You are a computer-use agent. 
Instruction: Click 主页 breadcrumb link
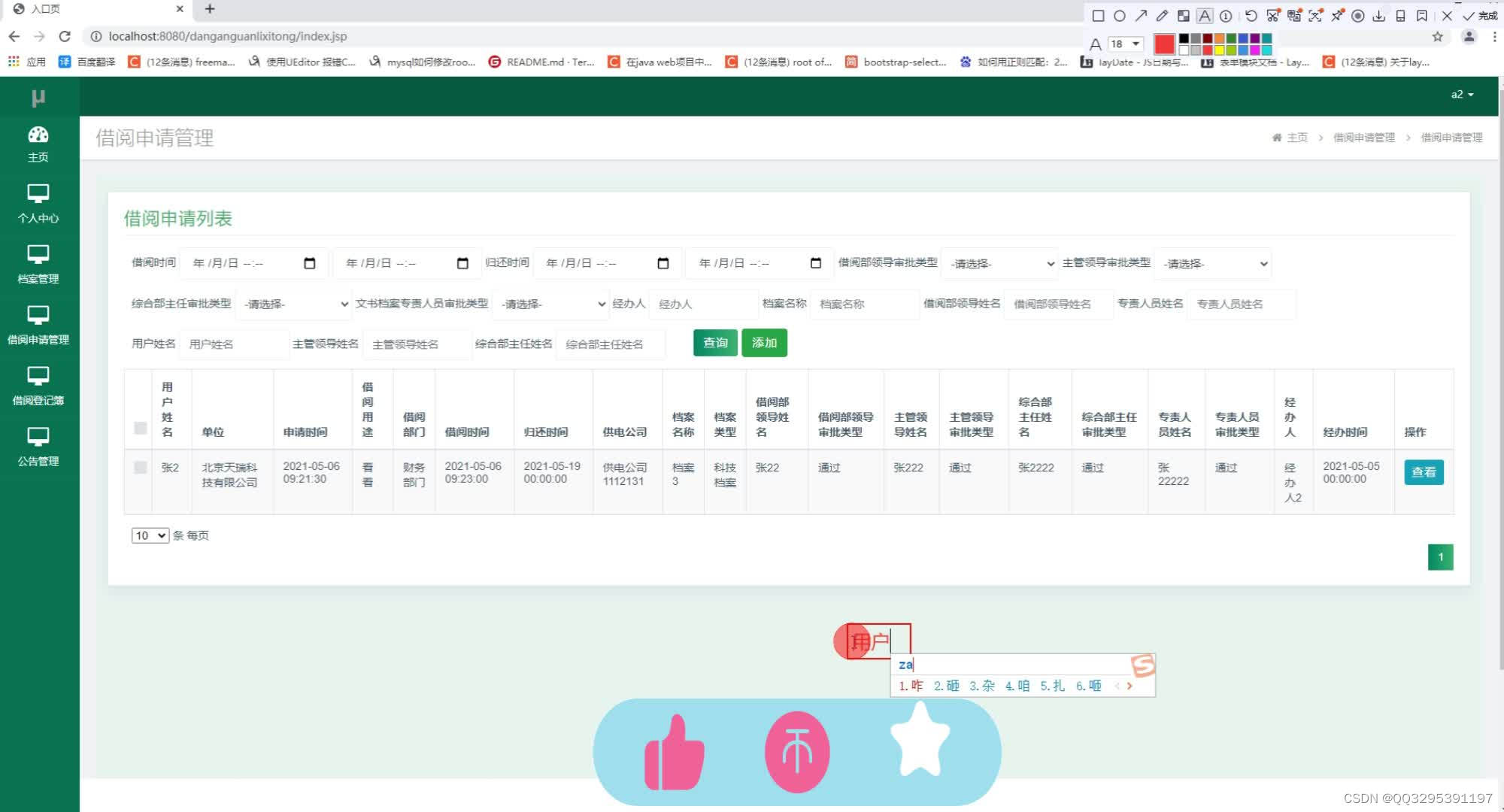[1296, 138]
